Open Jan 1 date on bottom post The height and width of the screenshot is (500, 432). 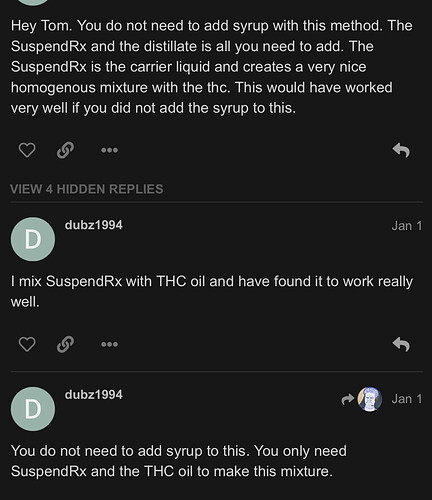pos(407,399)
